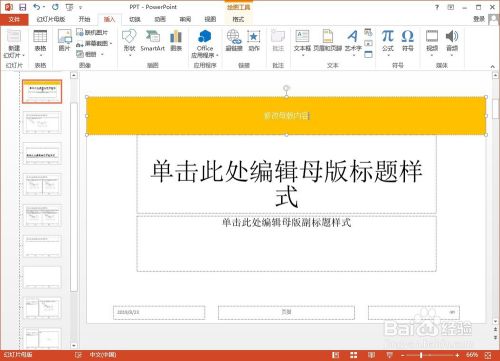The image size is (500, 361).
Task: Insert a 文本框 (Text Box)
Action: tap(302, 42)
